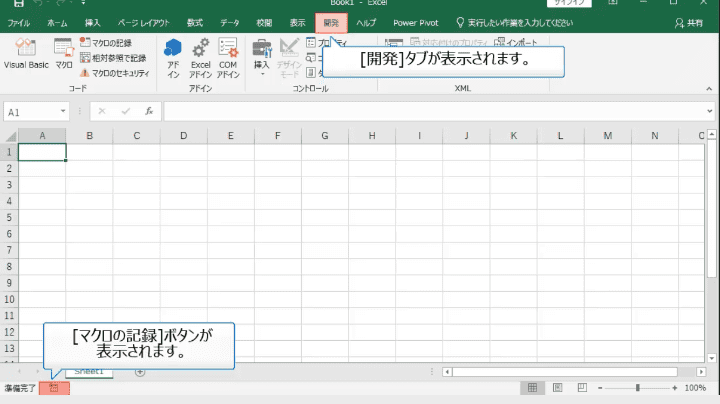This screenshot has height=404, width=720.
Task: Open マクロのセキュリティ settings
Action: point(115,73)
